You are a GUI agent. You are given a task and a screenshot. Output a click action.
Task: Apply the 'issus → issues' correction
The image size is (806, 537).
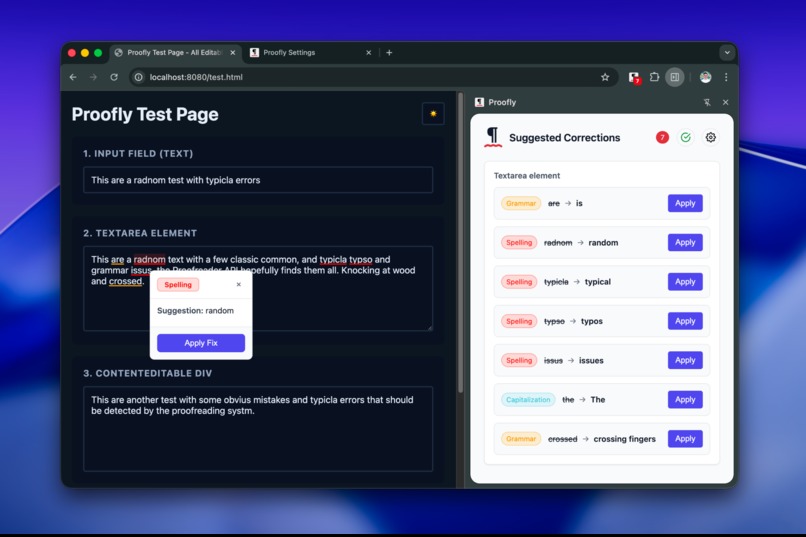(685, 360)
